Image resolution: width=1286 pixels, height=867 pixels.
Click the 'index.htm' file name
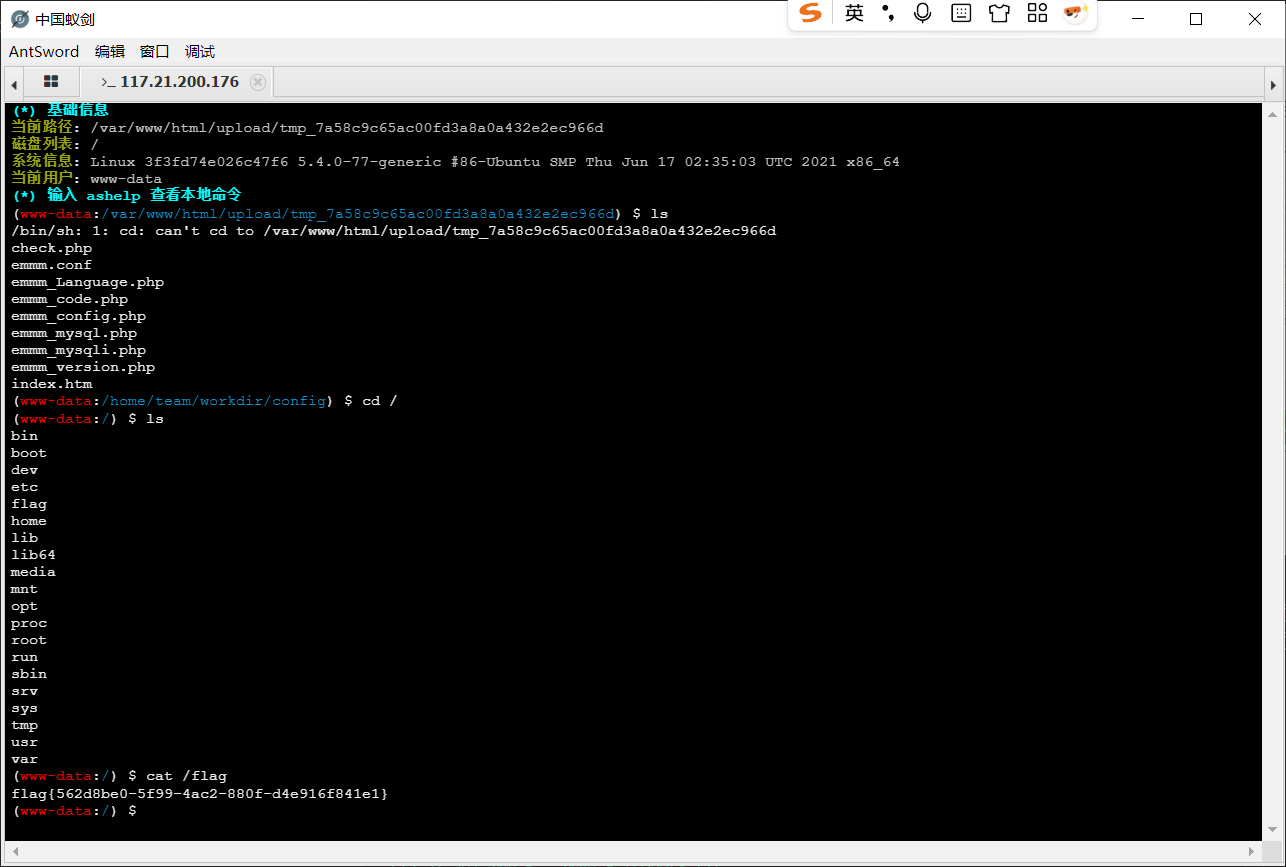tap(51, 384)
